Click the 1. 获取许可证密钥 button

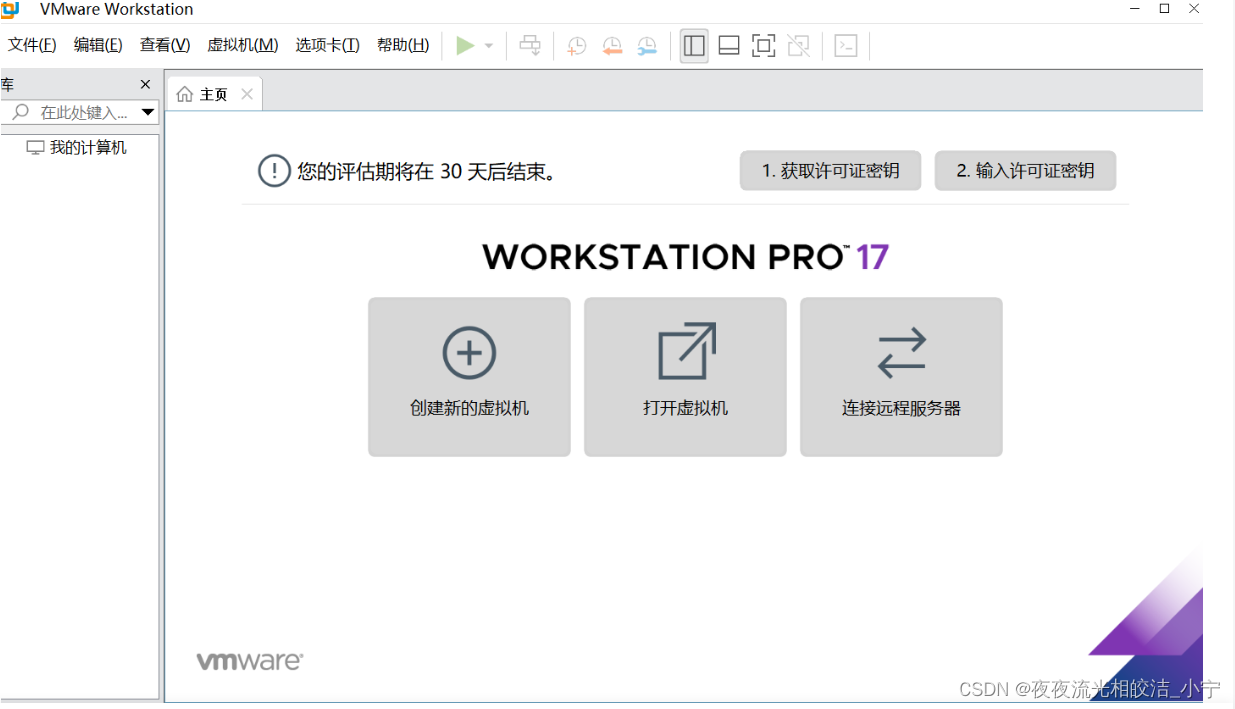click(830, 171)
